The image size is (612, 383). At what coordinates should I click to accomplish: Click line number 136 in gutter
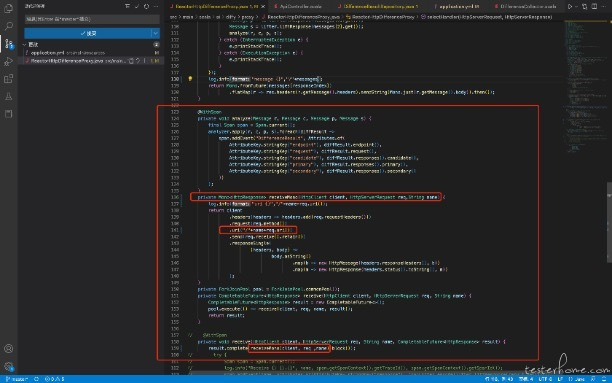(x=175, y=197)
